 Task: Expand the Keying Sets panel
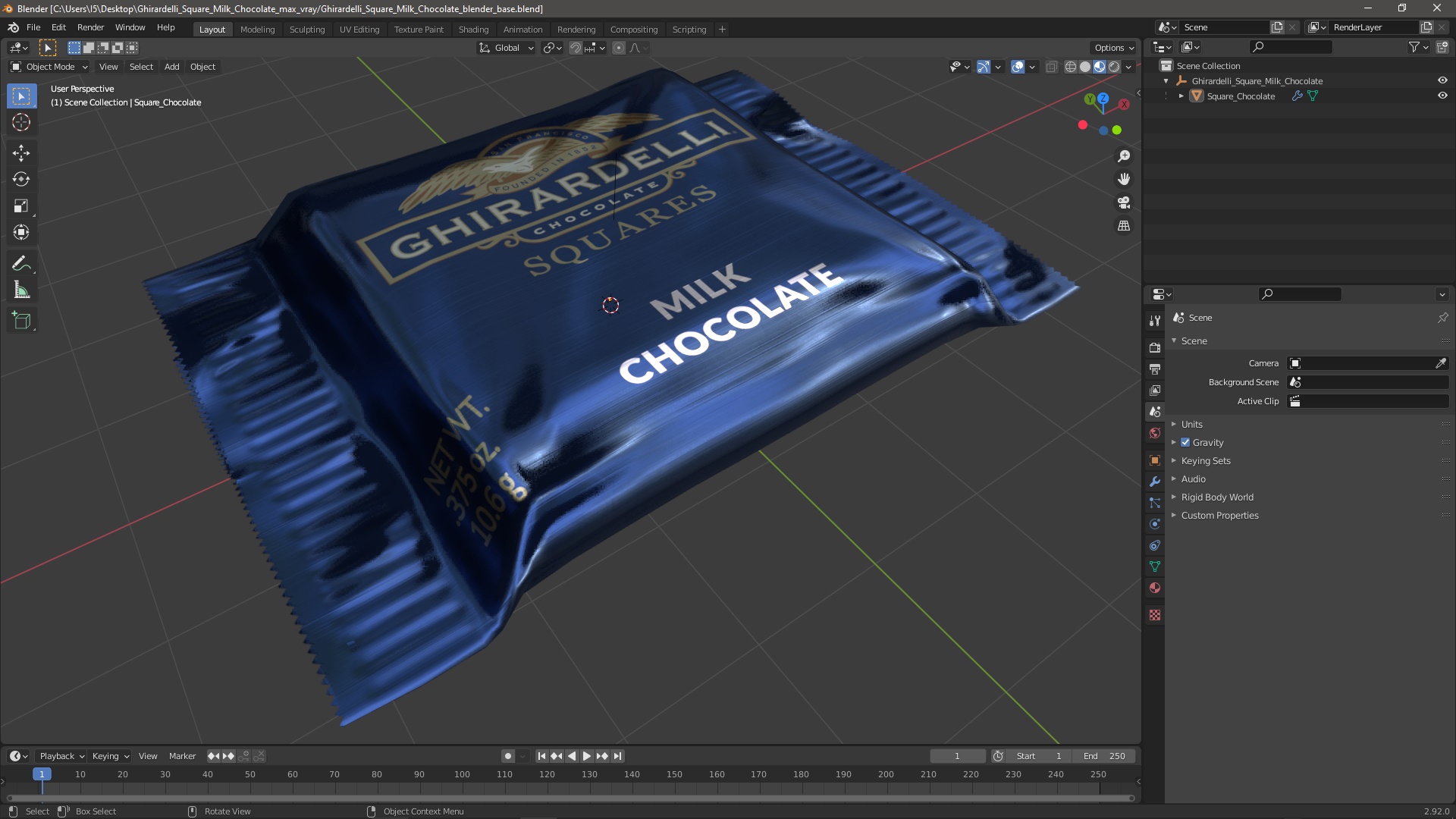(x=1205, y=461)
